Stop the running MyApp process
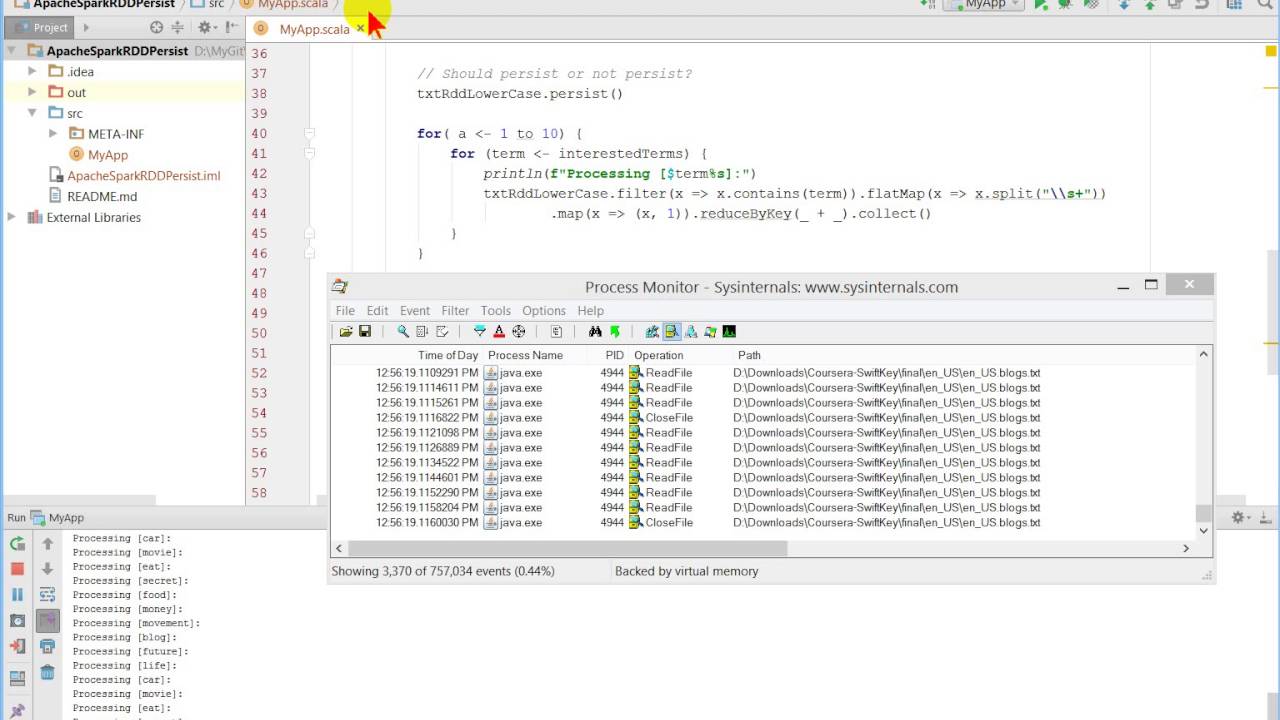Screen dimensions: 1280x720 [x=17, y=569]
